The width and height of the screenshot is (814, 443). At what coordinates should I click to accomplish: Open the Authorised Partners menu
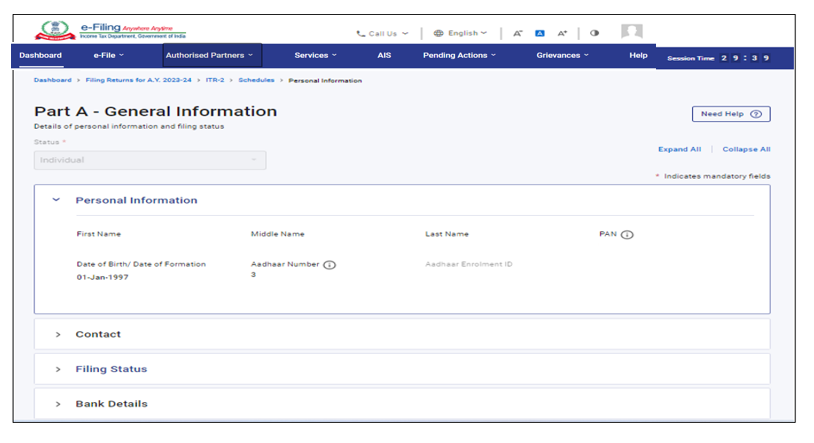pyautogui.click(x=211, y=55)
